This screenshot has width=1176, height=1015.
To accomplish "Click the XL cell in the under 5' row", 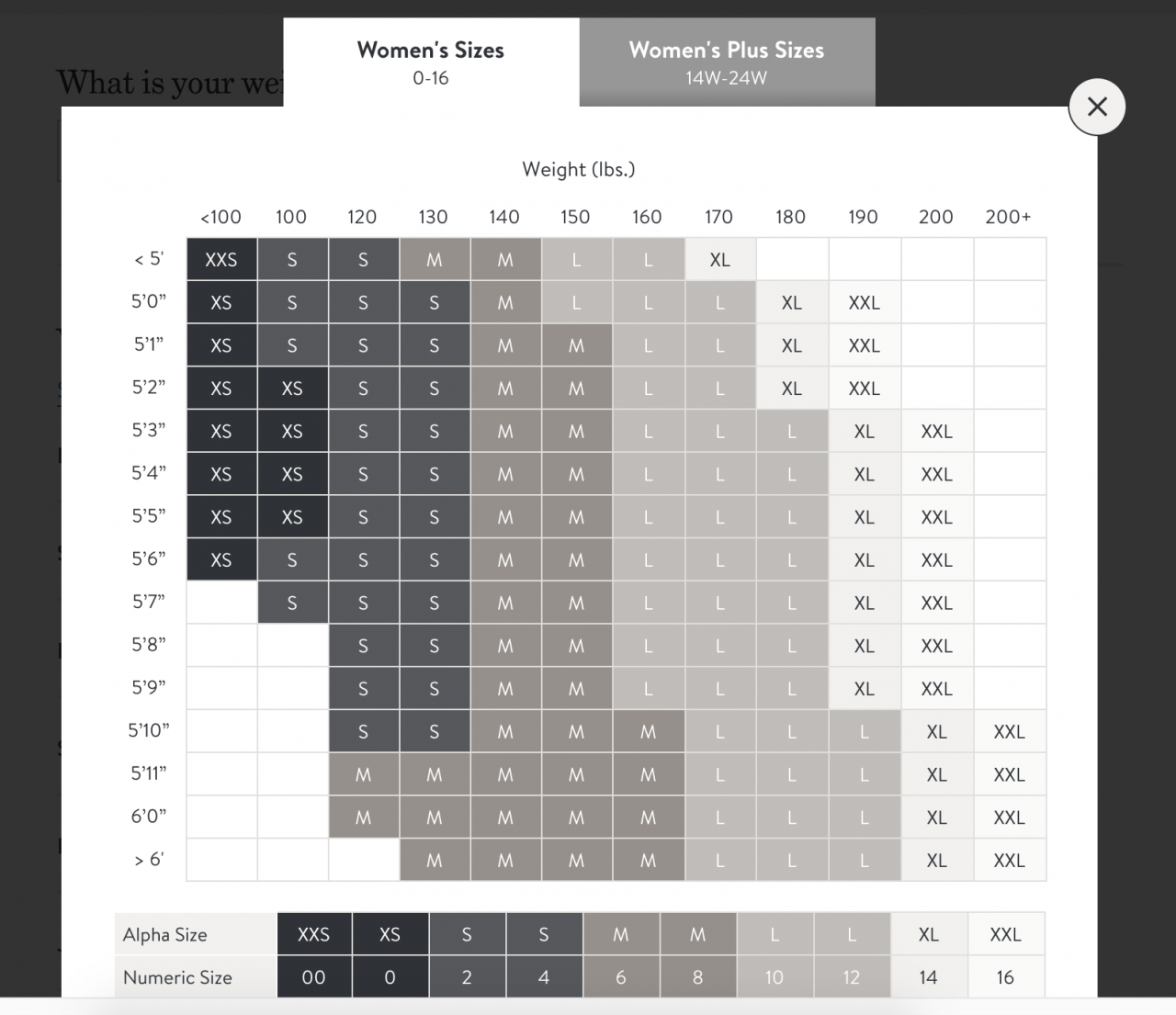I will click(x=719, y=260).
